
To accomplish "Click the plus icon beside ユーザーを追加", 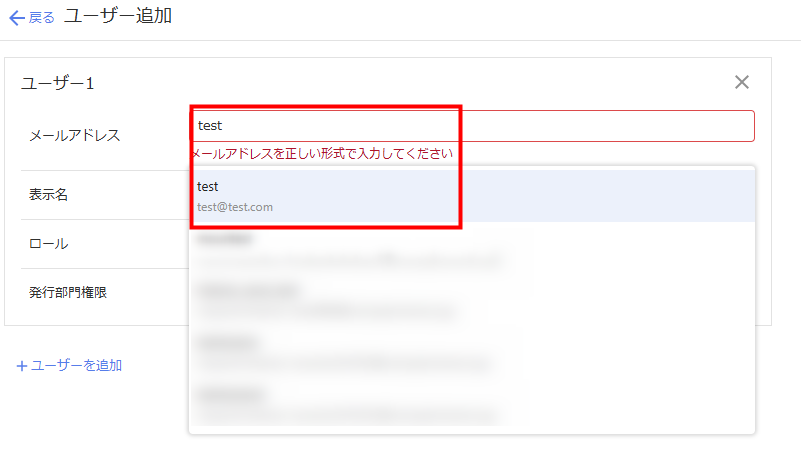I will click(22, 366).
